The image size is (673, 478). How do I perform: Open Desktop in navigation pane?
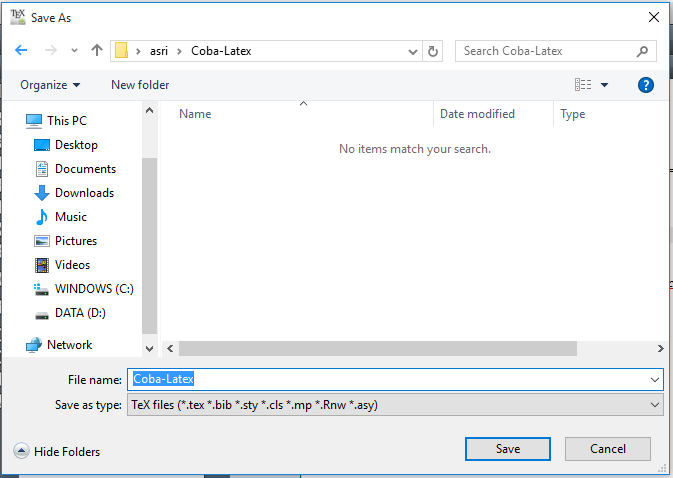click(x=66, y=145)
